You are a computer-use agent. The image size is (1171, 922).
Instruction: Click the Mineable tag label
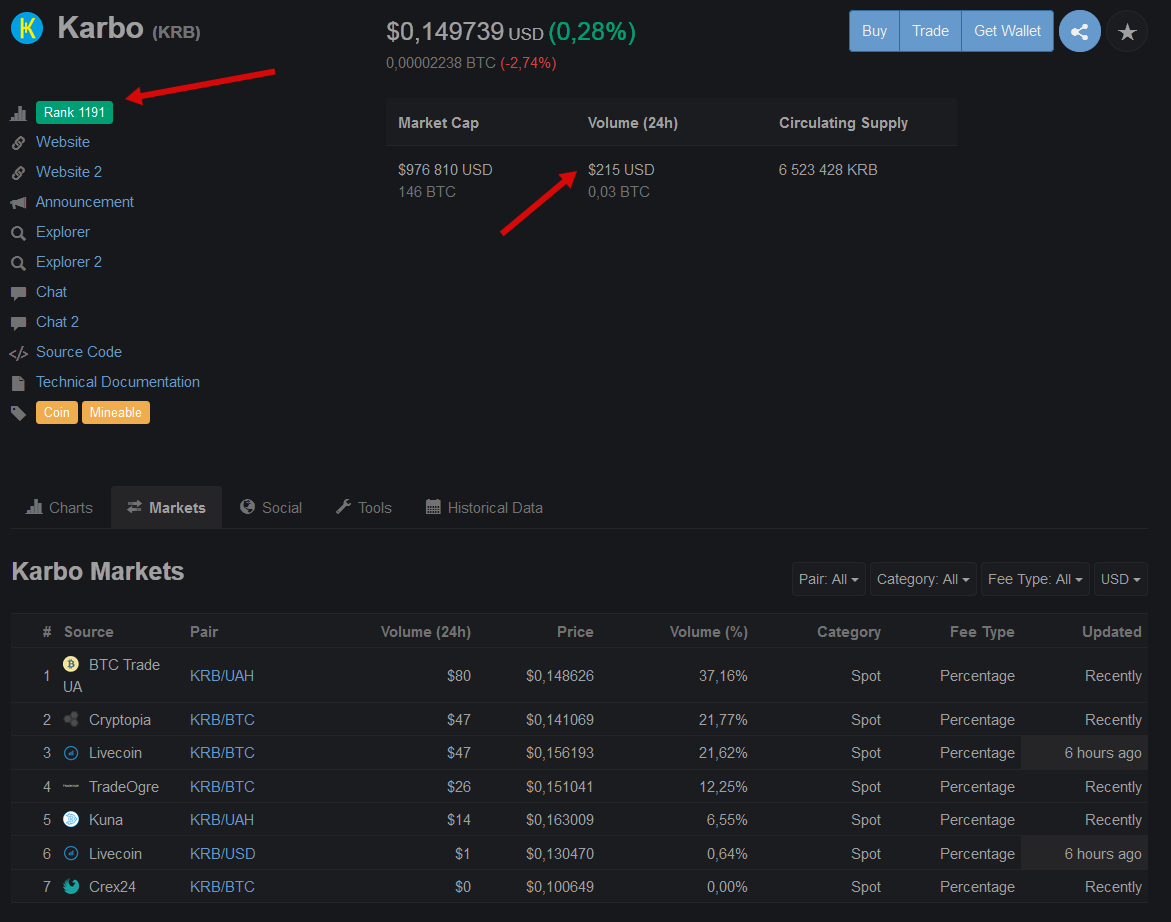(116, 413)
